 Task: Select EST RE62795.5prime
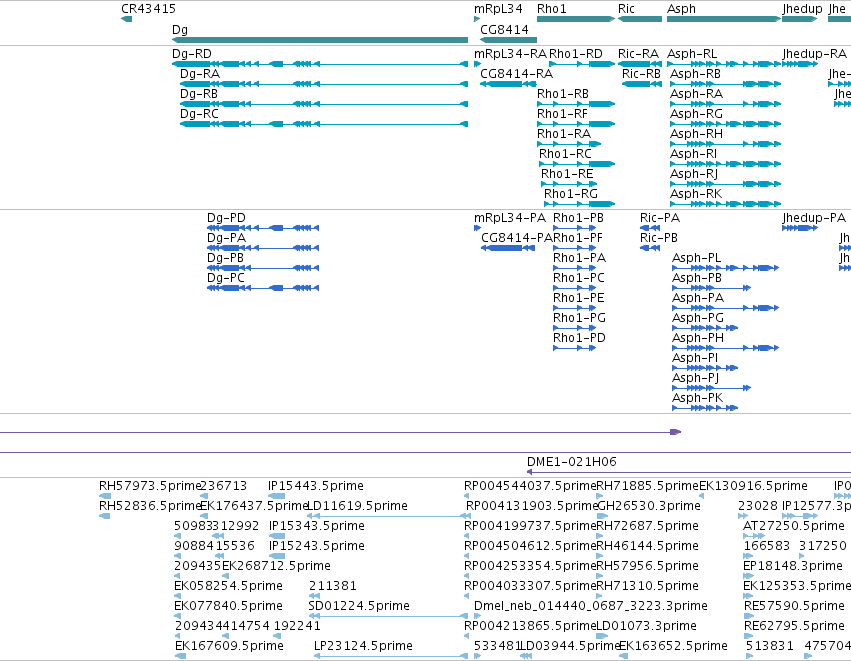tap(749, 636)
